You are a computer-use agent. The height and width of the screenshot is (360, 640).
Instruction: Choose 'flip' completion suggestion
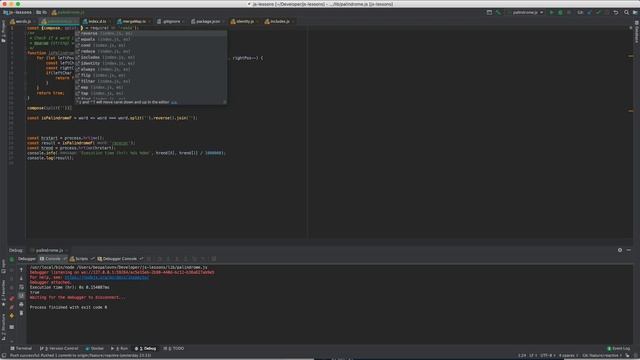tap(151, 76)
